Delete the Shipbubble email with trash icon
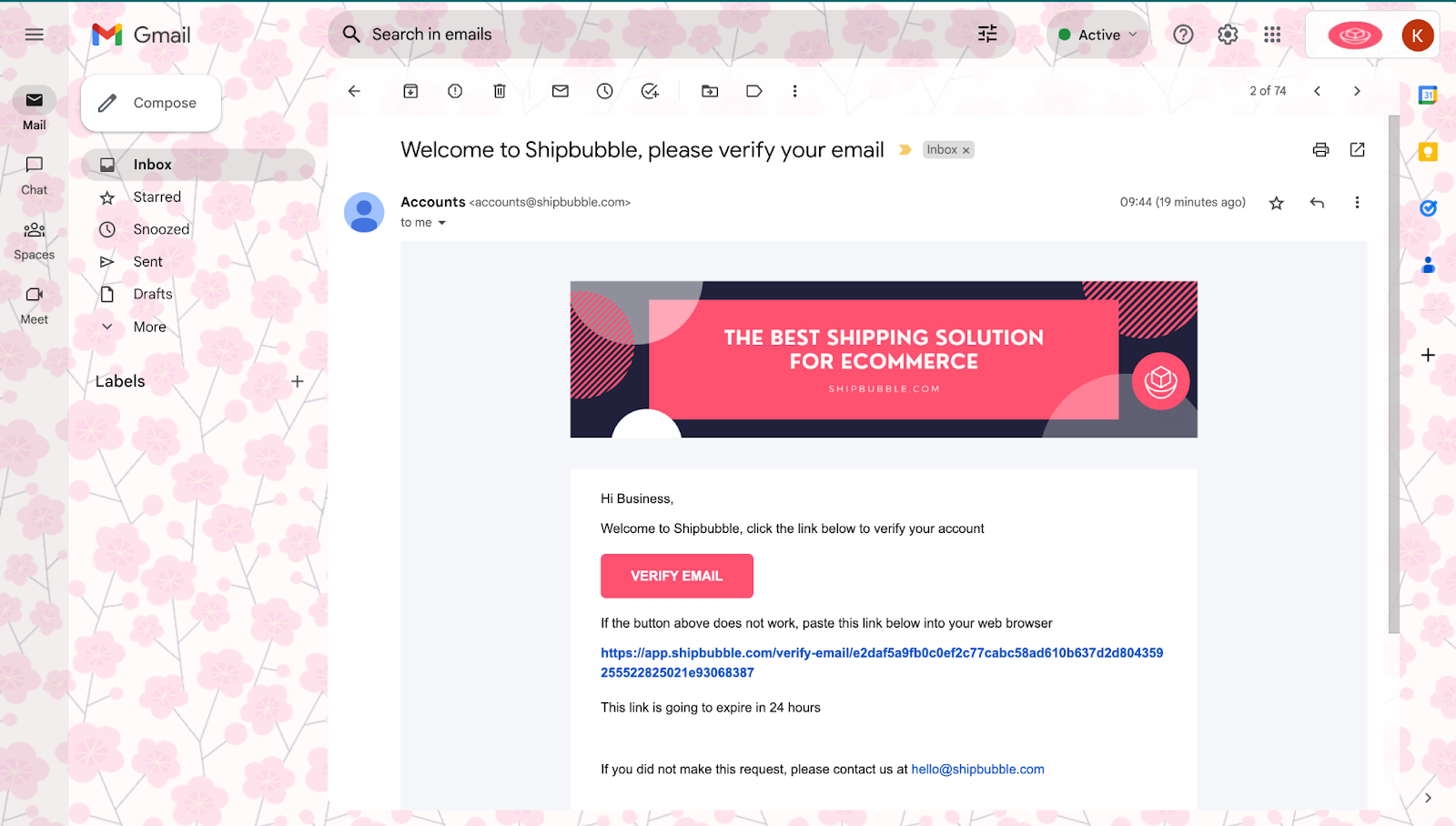 (x=500, y=91)
